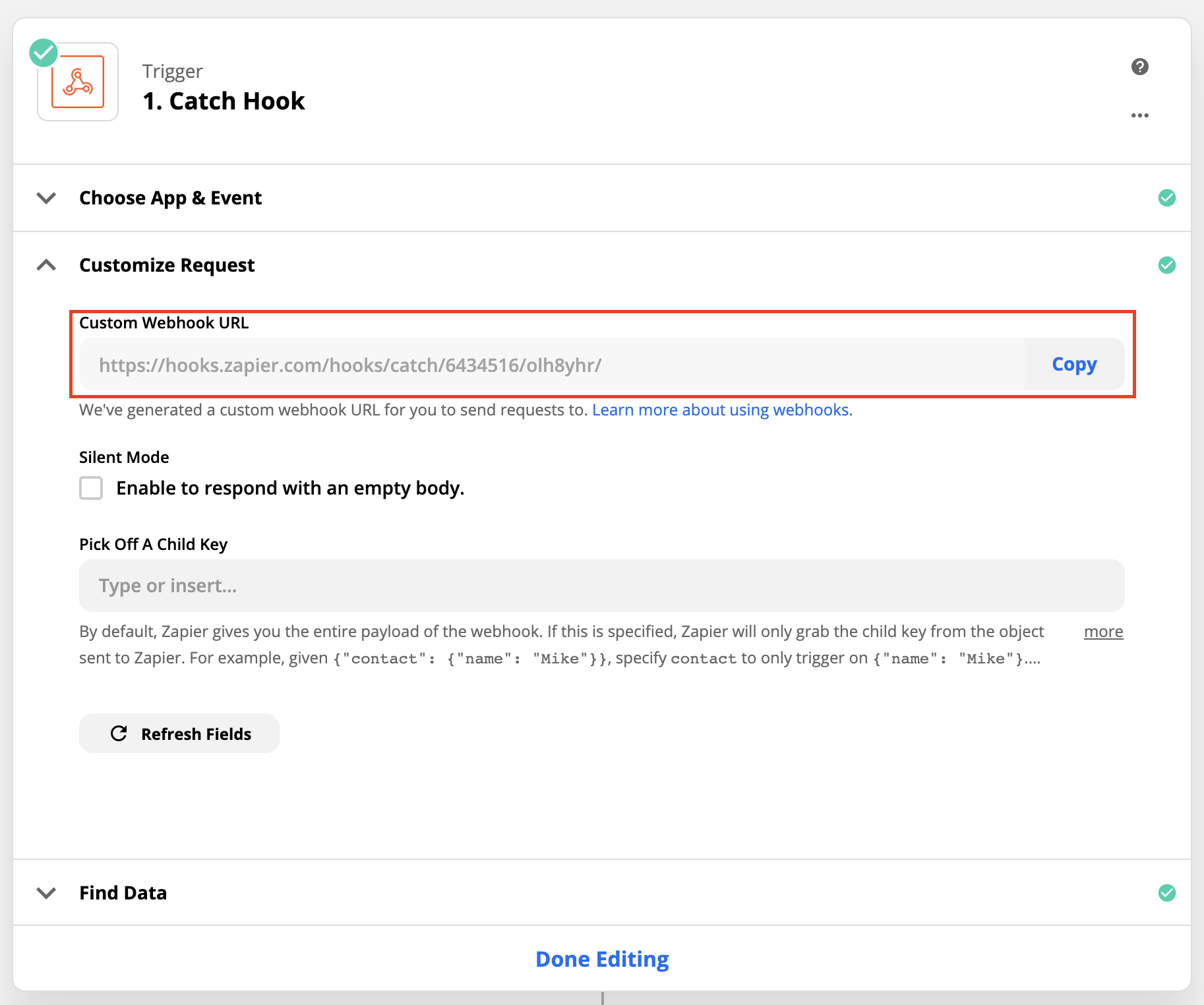The image size is (1204, 1005).
Task: Click the Pick Off A Child Key field
Action: coord(601,586)
